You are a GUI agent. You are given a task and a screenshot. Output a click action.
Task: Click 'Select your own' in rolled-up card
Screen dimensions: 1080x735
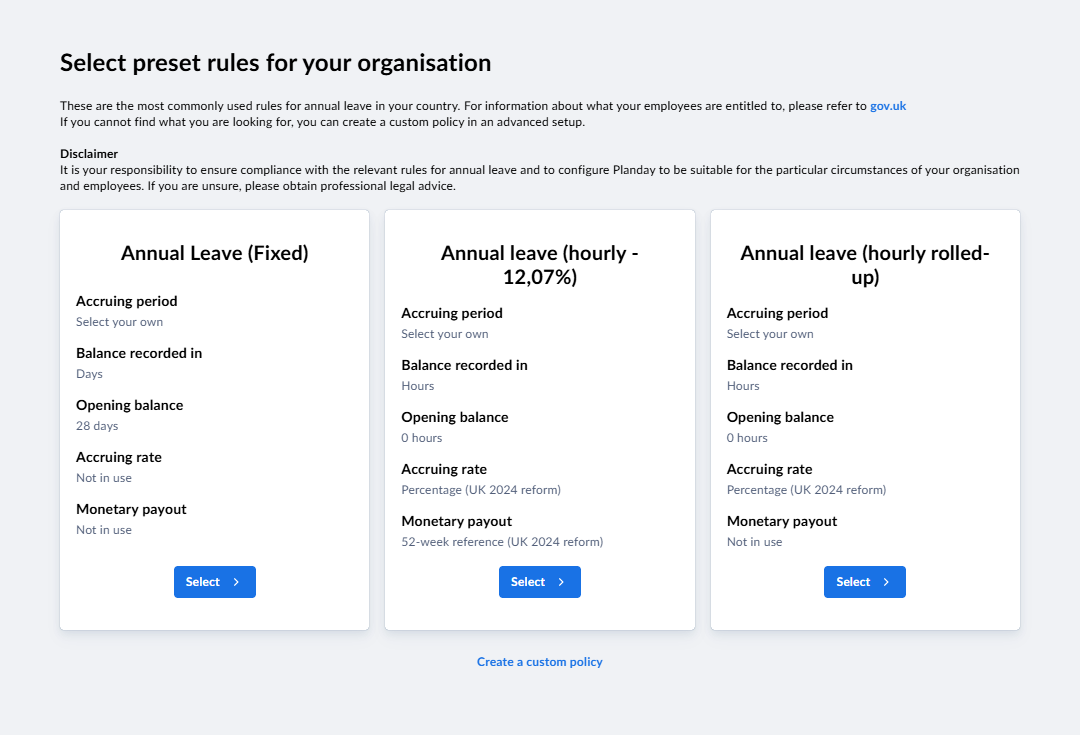coord(770,334)
